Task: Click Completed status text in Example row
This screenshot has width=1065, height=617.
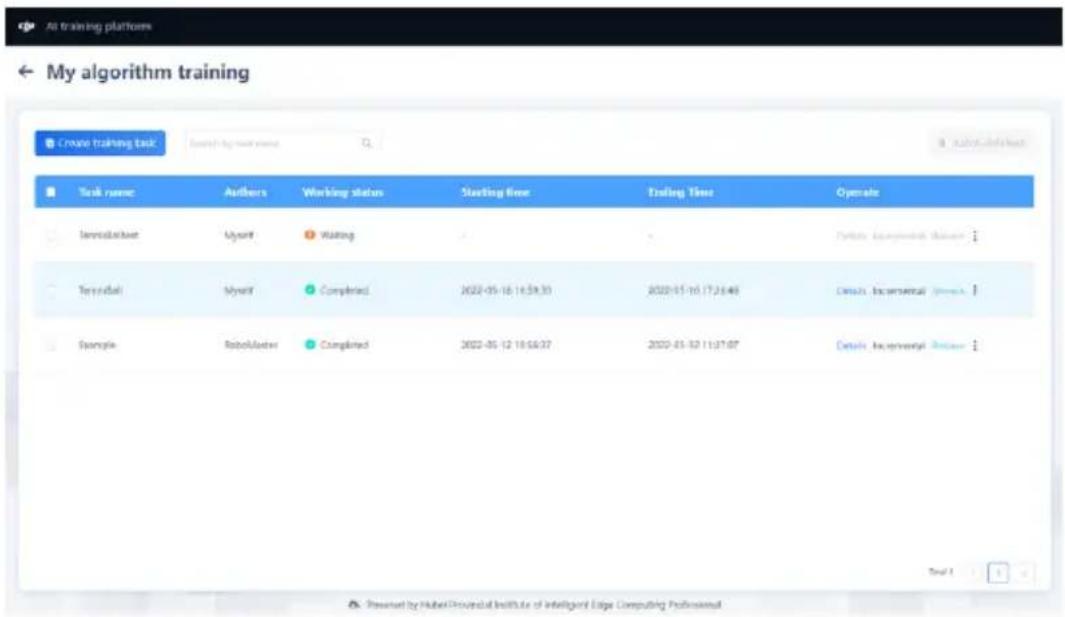Action: (x=344, y=345)
